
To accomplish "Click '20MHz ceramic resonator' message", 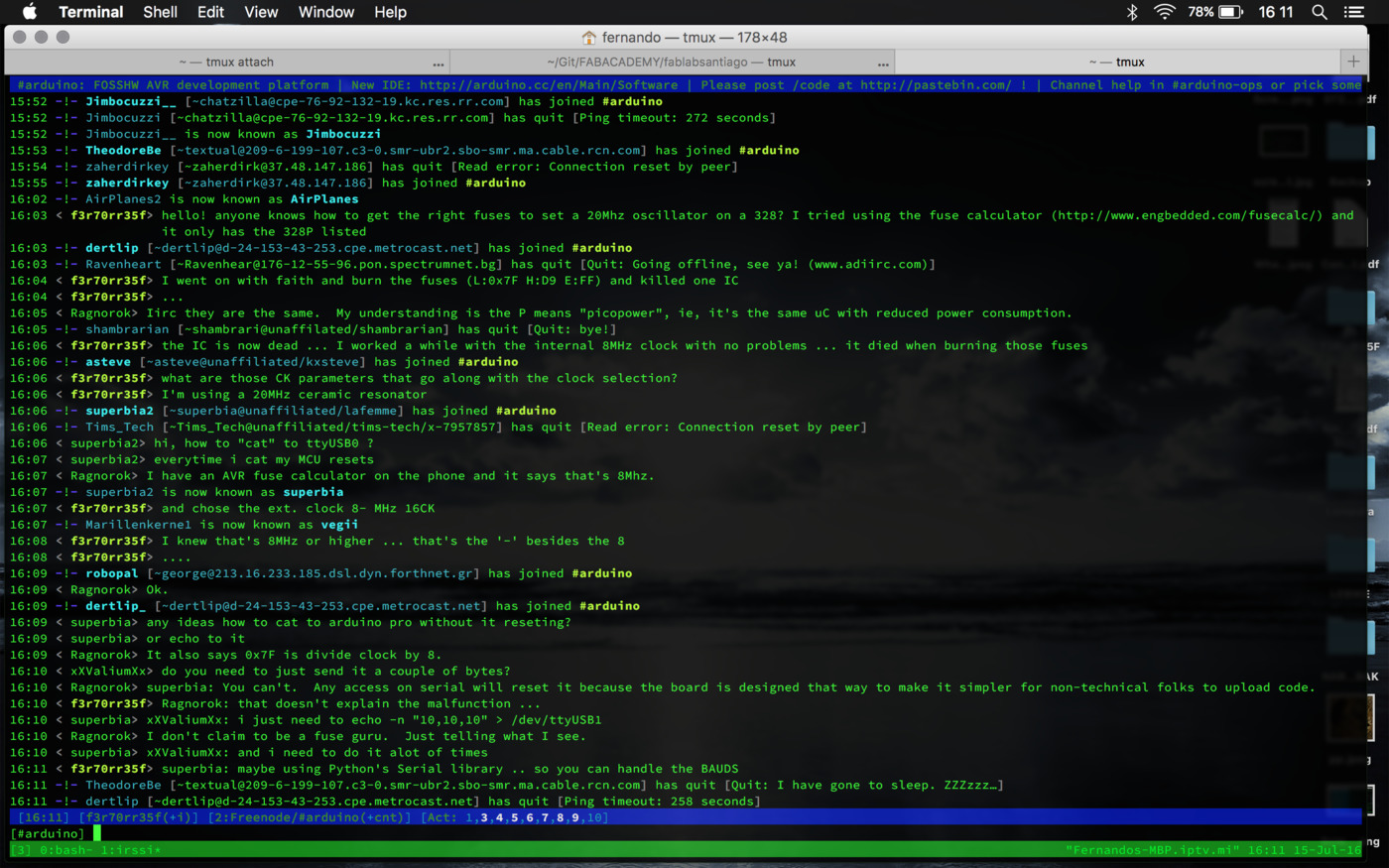I will [295, 395].
